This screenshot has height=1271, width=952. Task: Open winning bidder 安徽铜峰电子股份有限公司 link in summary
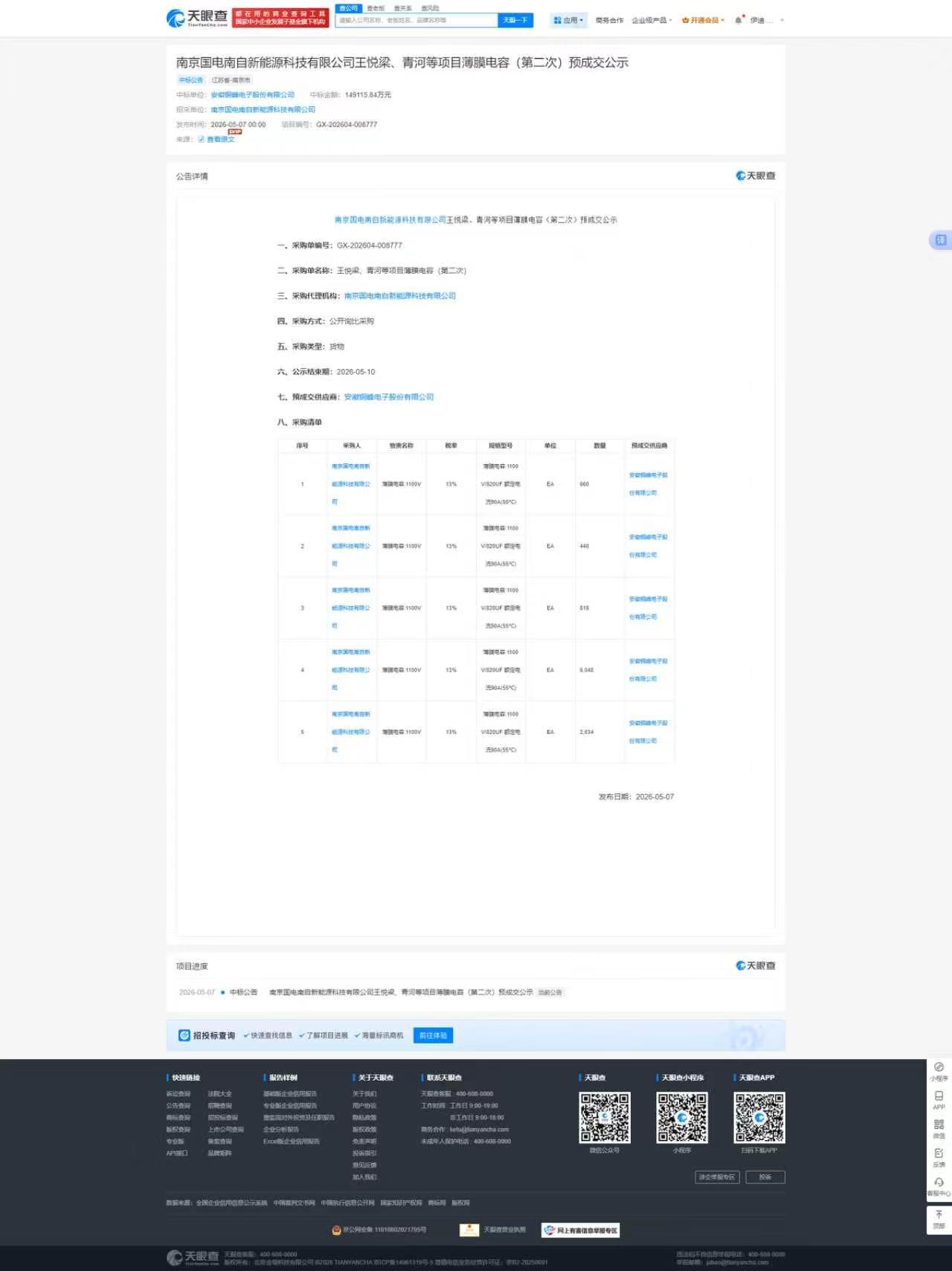point(253,94)
